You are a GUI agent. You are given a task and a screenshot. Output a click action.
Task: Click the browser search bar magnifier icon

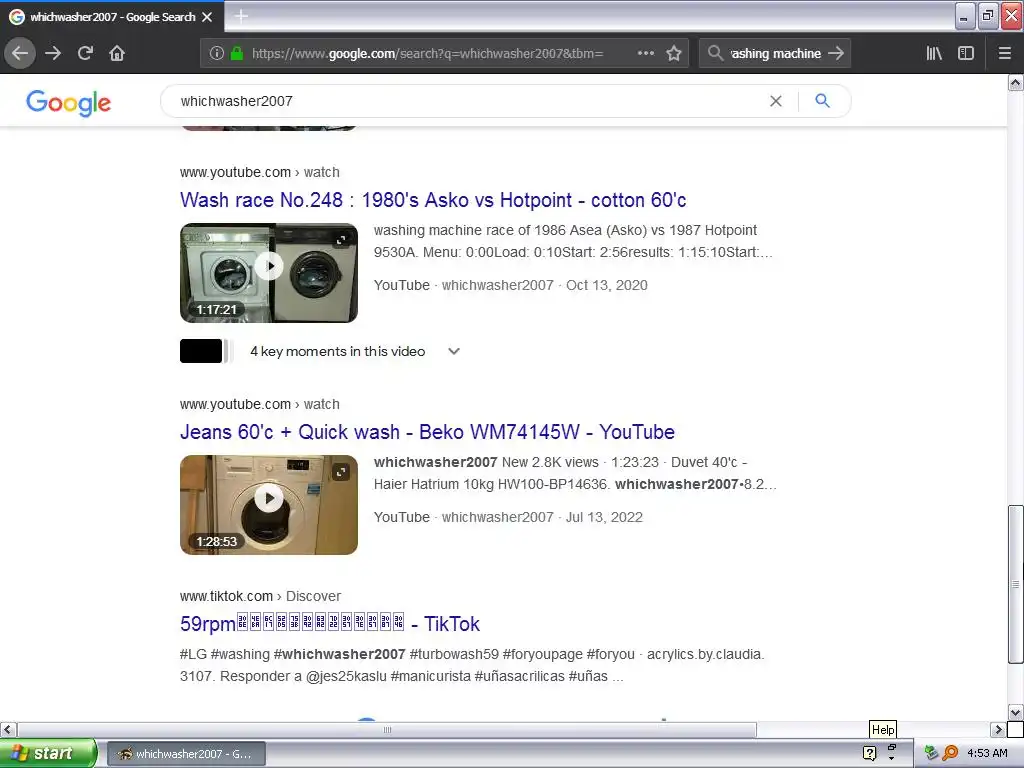(x=716, y=53)
